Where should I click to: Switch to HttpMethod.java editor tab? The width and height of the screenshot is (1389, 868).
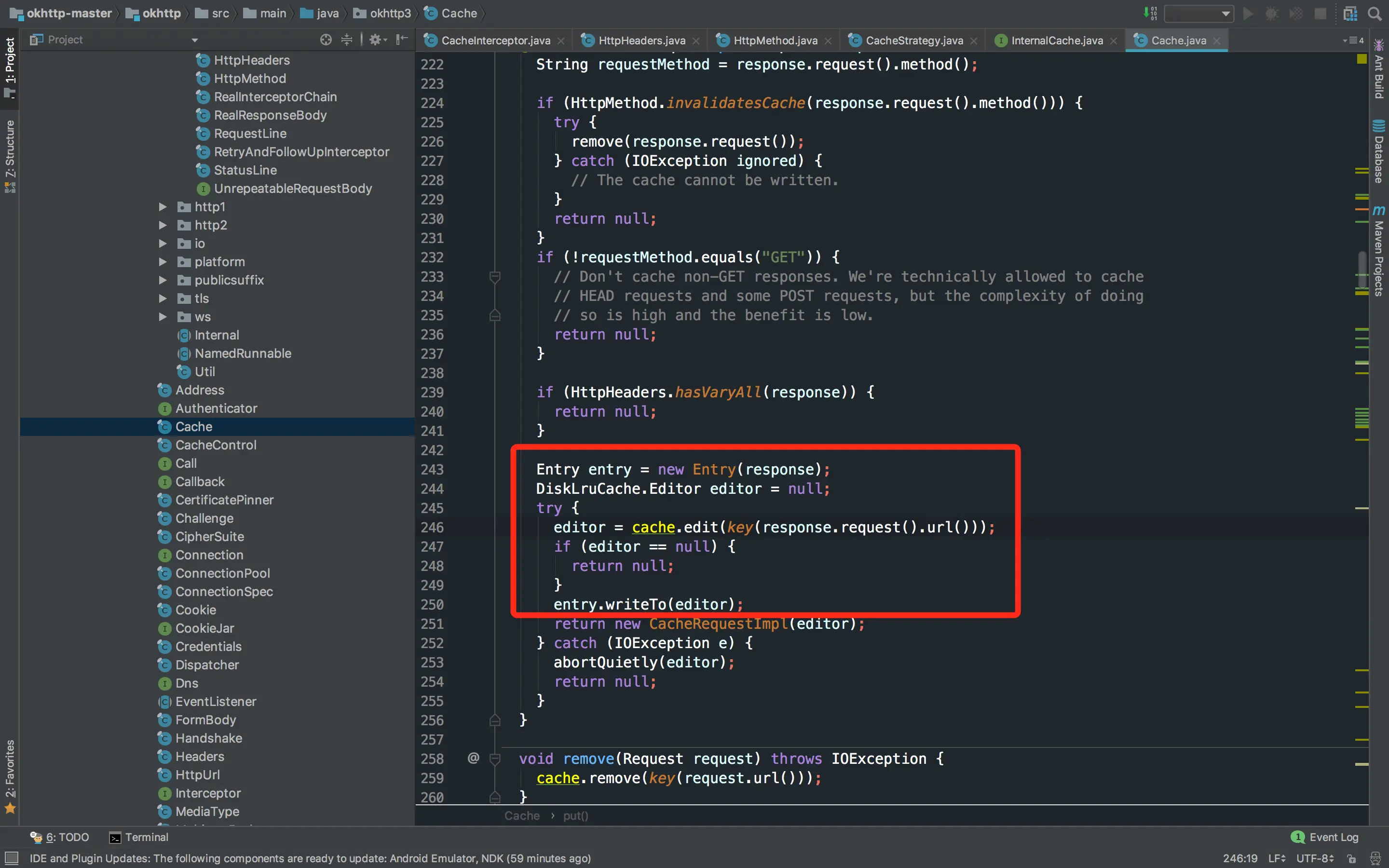(775, 40)
